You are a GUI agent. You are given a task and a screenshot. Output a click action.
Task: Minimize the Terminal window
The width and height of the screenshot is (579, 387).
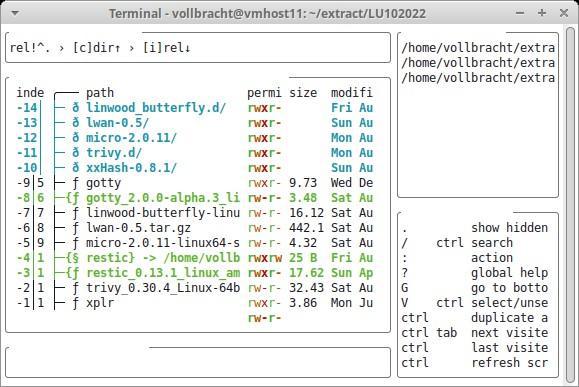520,13
